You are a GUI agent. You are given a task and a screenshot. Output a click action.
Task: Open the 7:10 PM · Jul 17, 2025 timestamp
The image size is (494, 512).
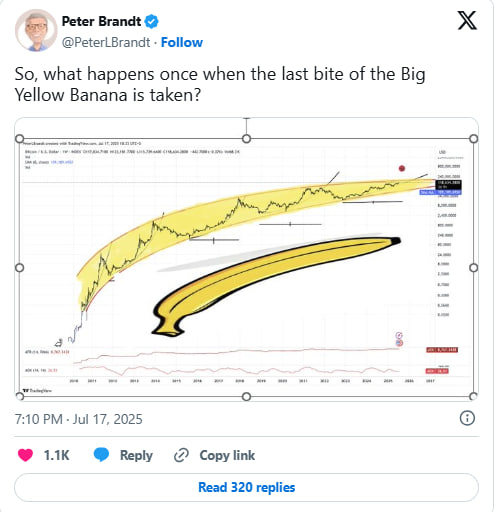tap(79, 419)
